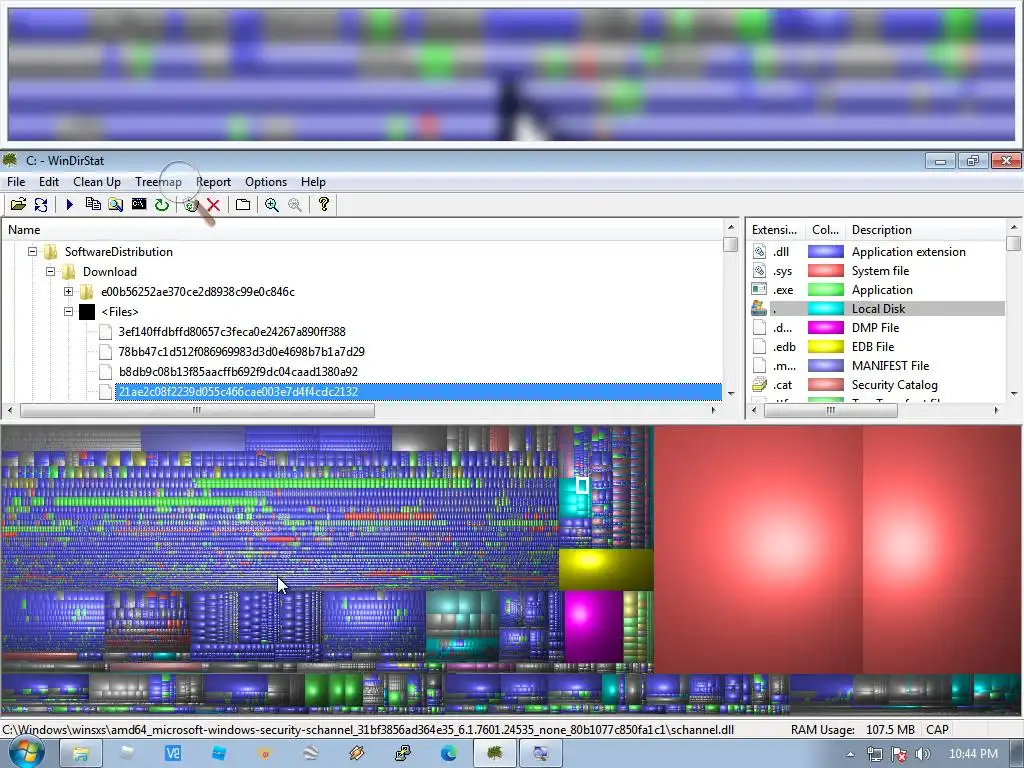Open Microsoft Edge from the taskbar
This screenshot has width=1024, height=768.
pos(449,754)
